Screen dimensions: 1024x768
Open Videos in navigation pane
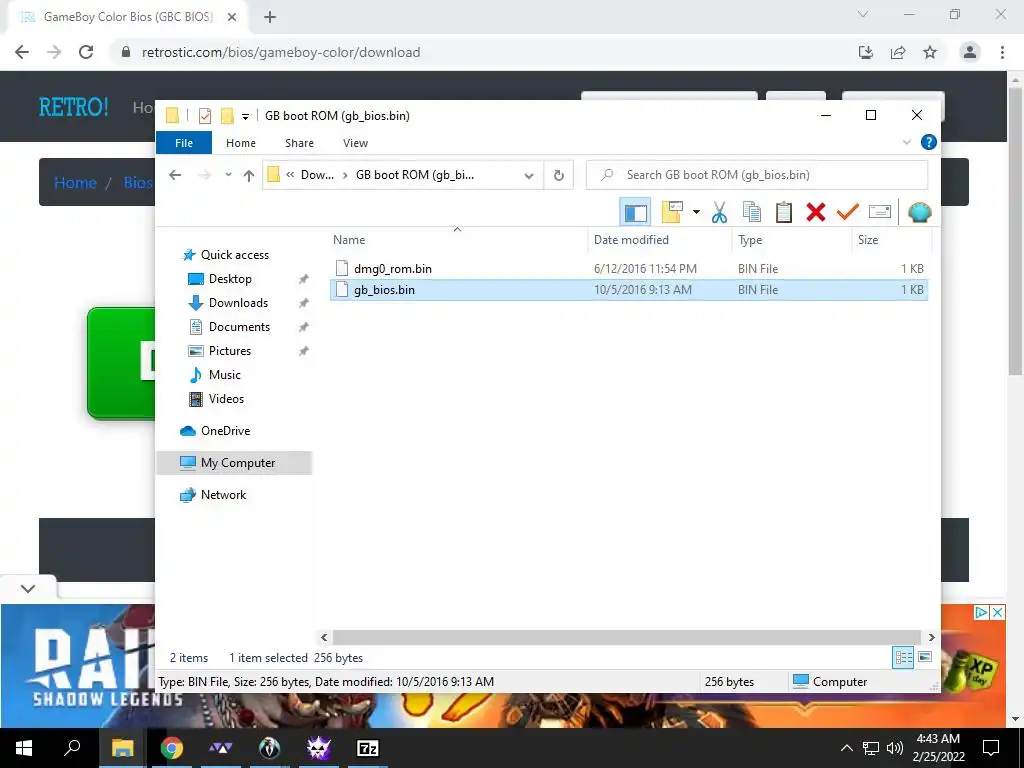[x=226, y=398]
